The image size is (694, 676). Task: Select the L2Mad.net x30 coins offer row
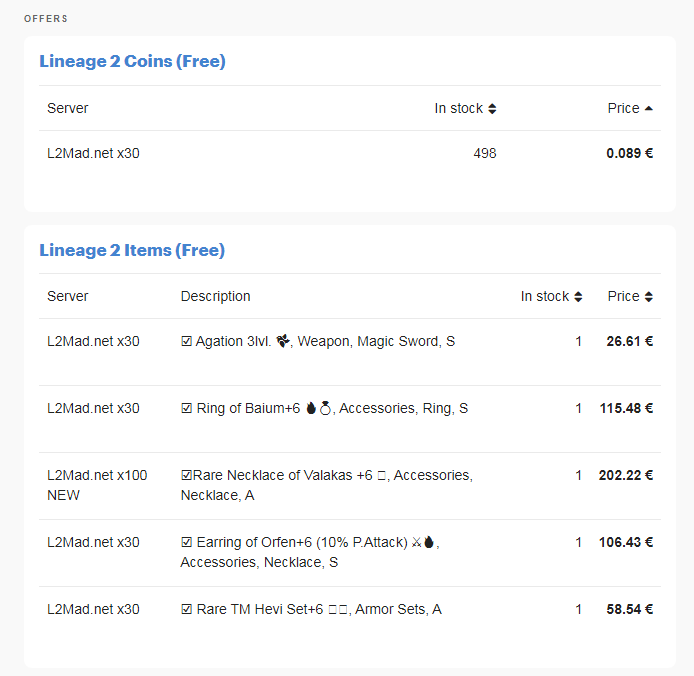[350, 153]
